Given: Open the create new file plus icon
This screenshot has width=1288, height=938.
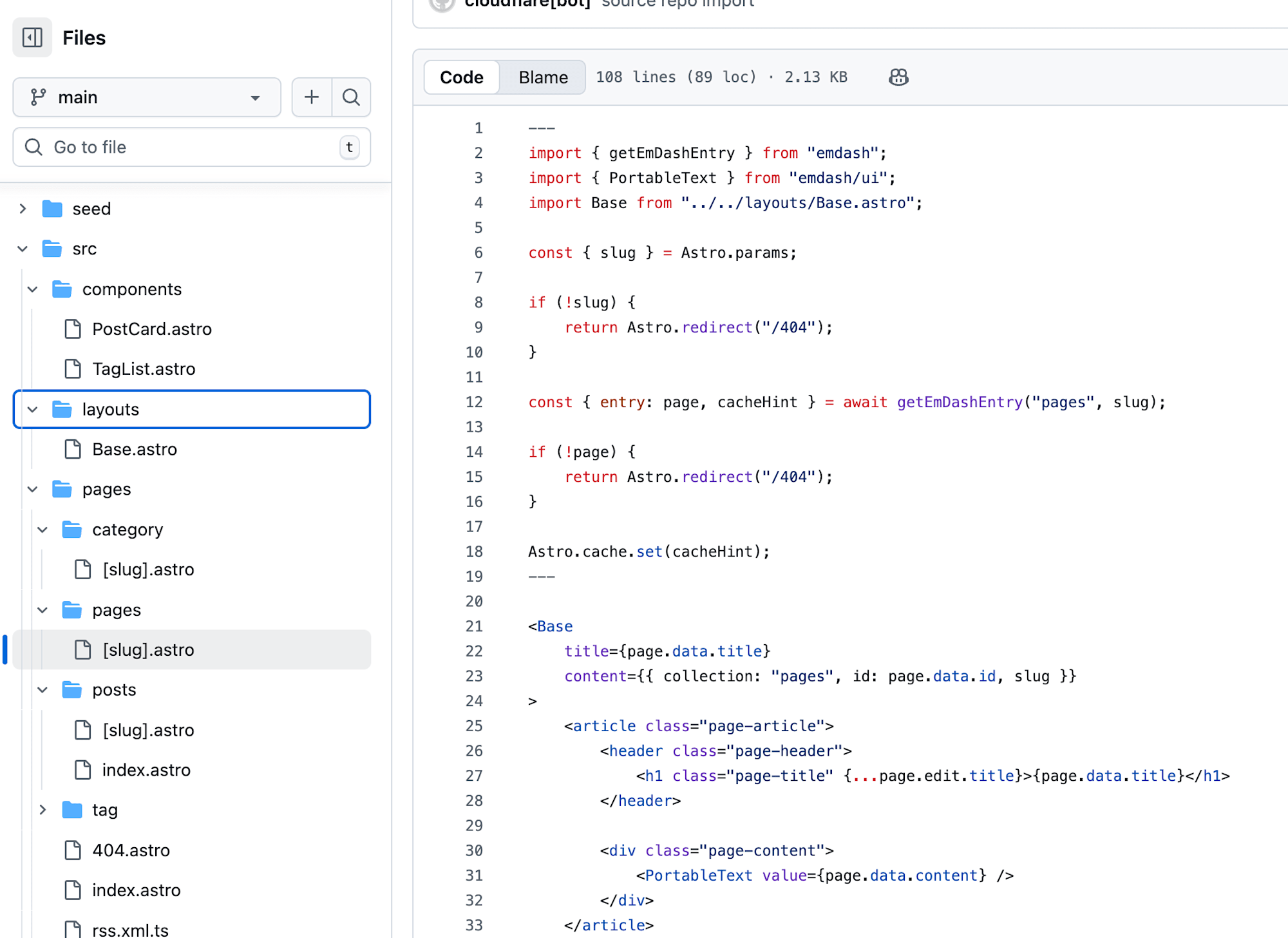Looking at the screenshot, I should (x=311, y=97).
